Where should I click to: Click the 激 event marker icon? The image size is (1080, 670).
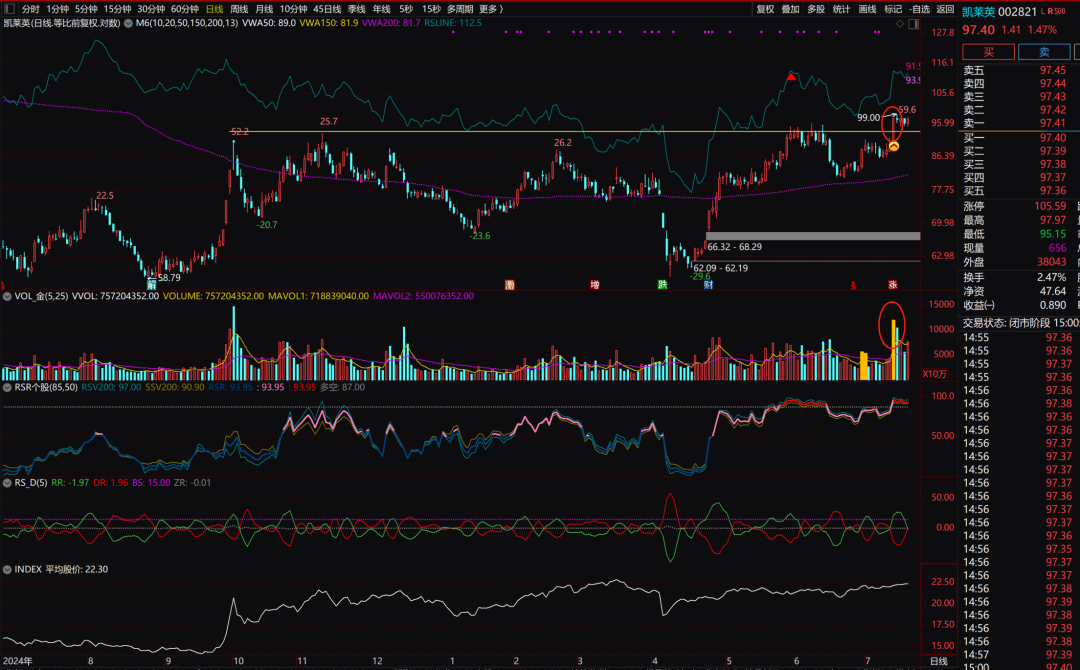tap(510, 284)
